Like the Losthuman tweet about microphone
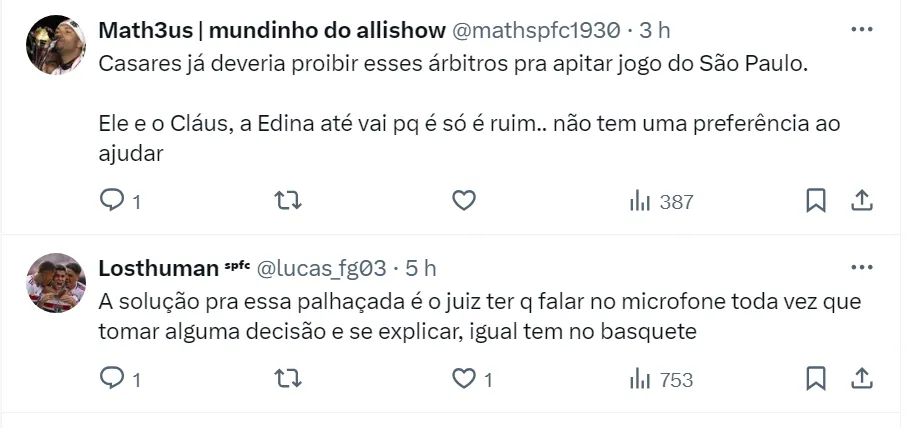This screenshot has height=428, width=920. point(463,379)
